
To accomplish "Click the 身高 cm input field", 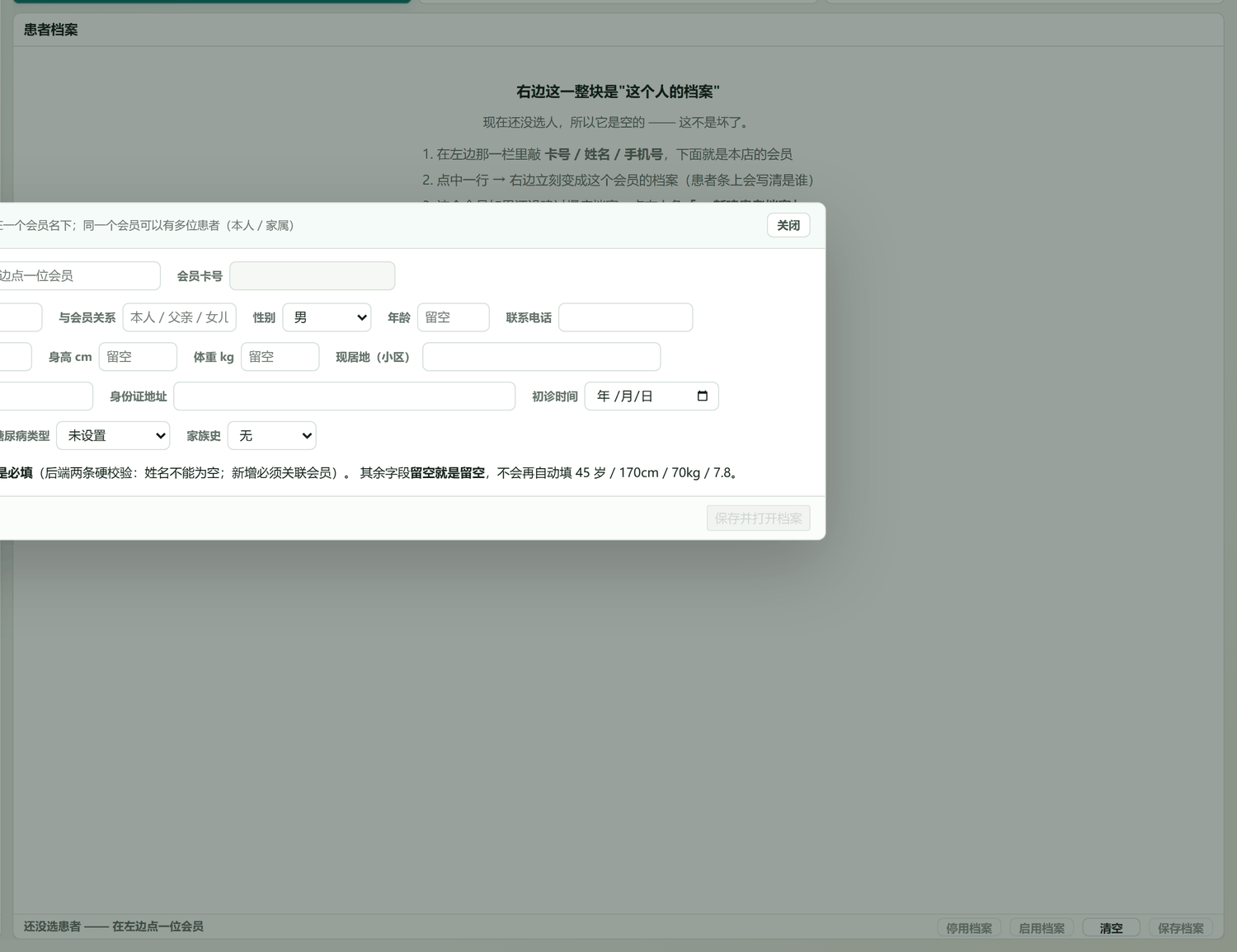I will 138,357.
